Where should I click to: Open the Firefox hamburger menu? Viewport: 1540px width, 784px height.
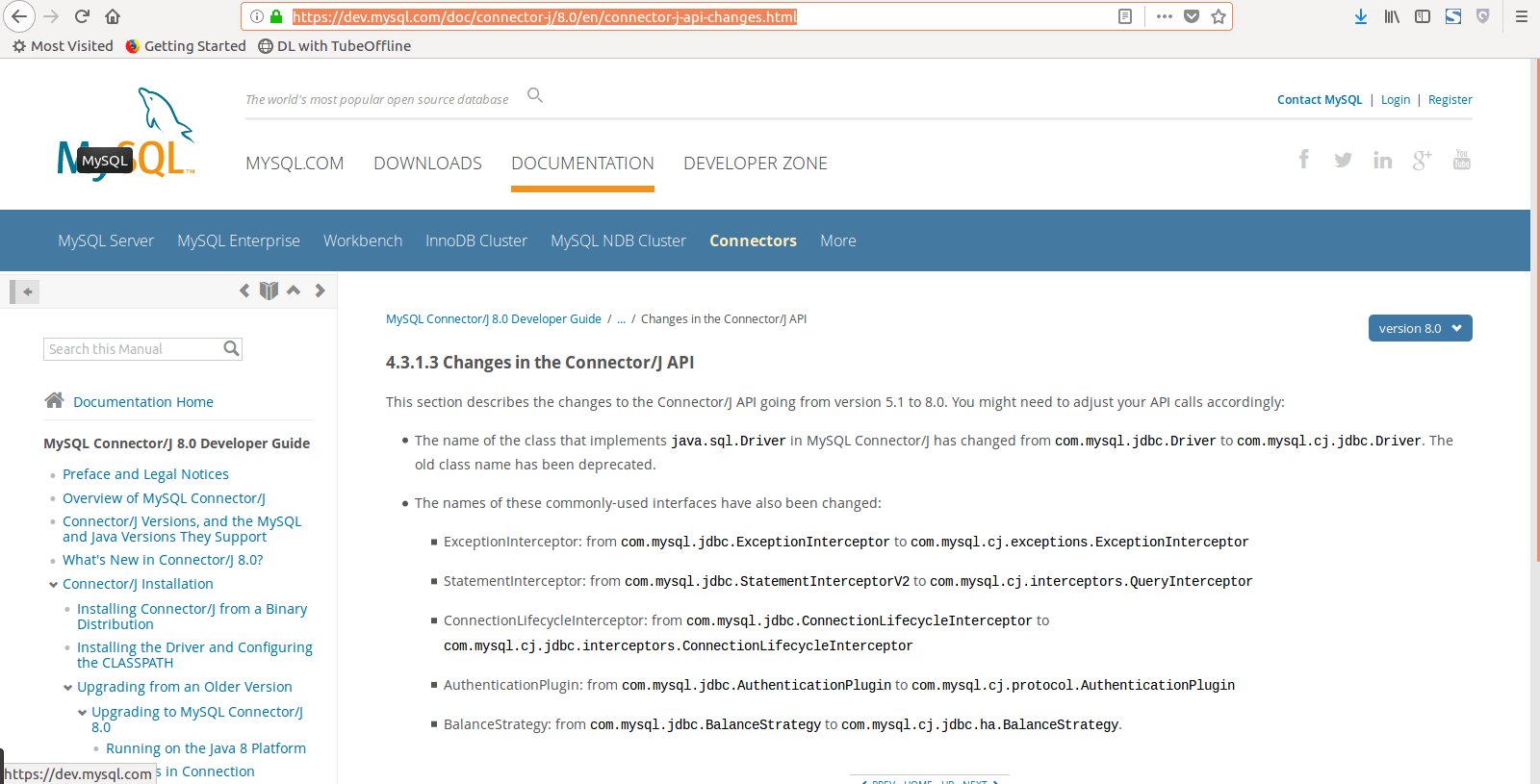1522,16
